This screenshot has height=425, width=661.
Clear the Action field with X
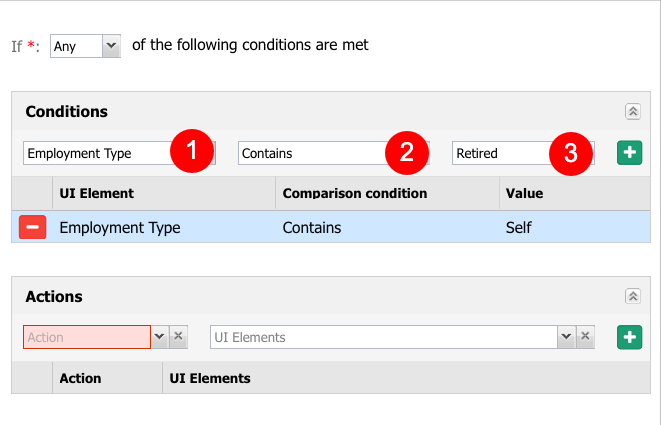pyautogui.click(x=178, y=337)
